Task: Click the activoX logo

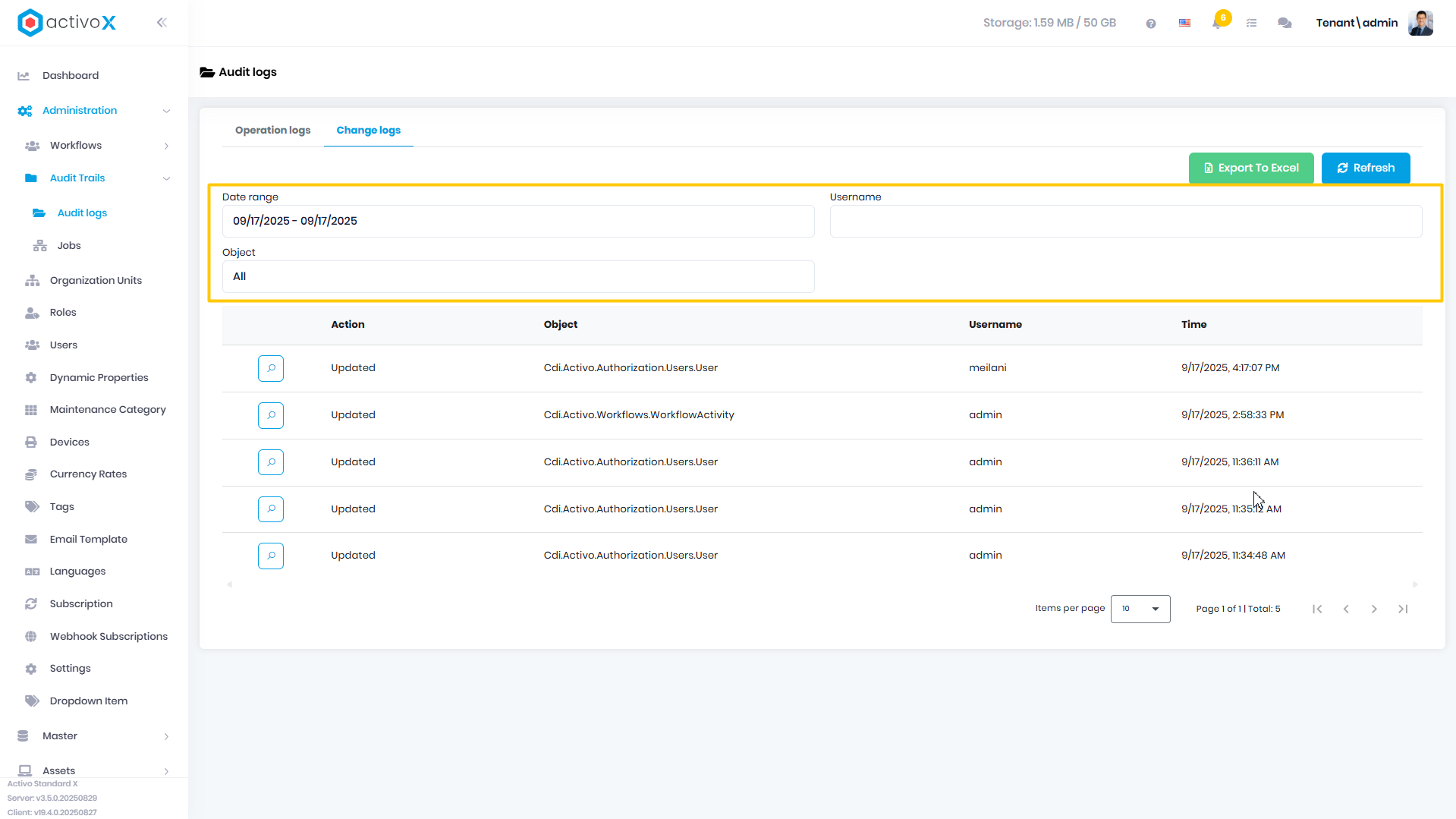Action: coord(67,23)
